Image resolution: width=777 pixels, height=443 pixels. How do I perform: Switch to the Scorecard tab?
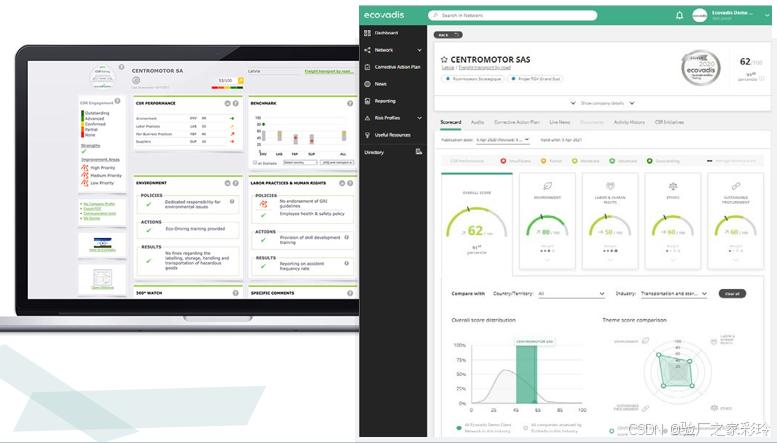[x=450, y=122]
